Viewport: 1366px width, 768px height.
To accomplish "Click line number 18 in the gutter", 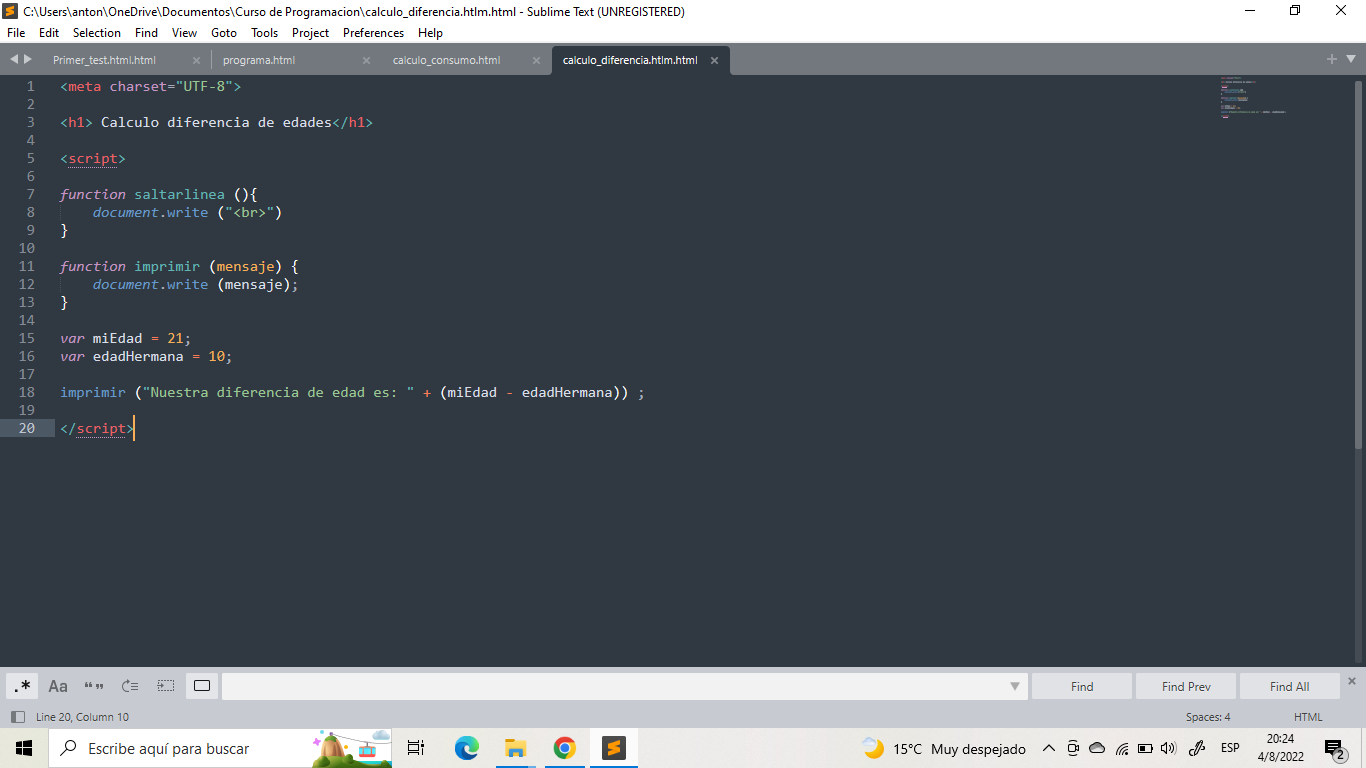I will [26, 392].
